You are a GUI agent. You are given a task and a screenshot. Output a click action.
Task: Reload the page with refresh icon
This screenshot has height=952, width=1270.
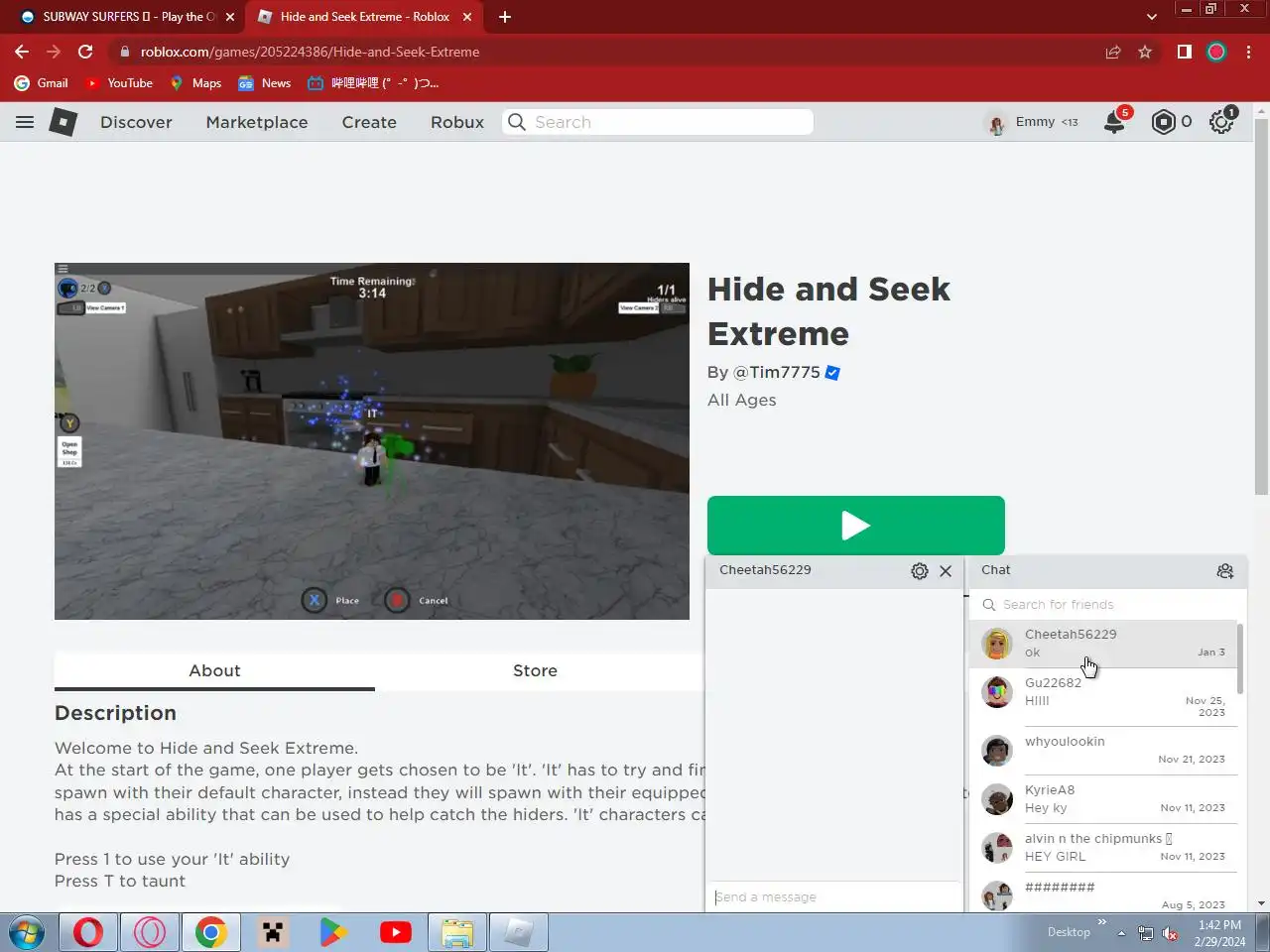click(x=85, y=52)
